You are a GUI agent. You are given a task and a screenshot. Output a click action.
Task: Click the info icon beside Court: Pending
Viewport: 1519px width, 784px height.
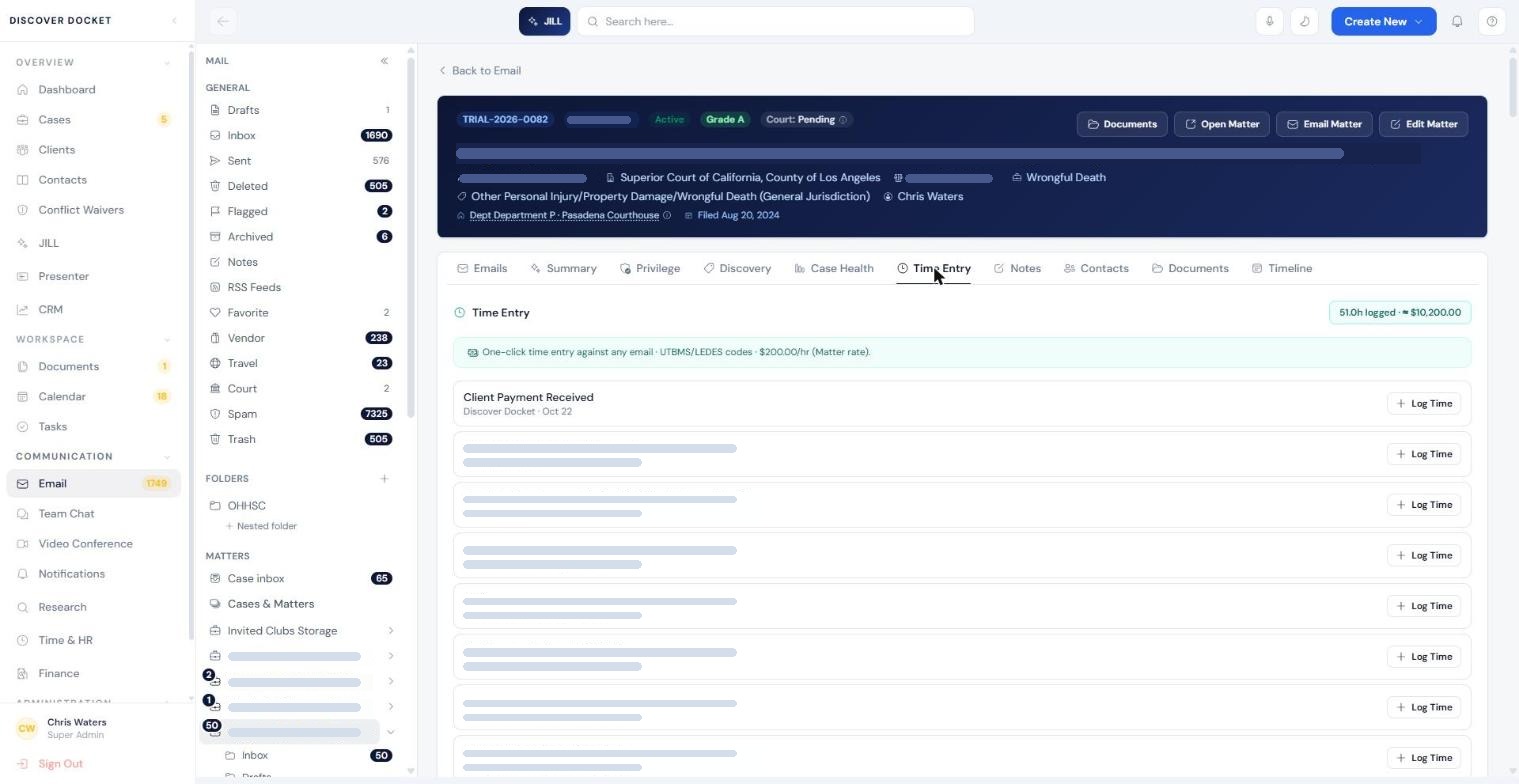[x=843, y=120]
